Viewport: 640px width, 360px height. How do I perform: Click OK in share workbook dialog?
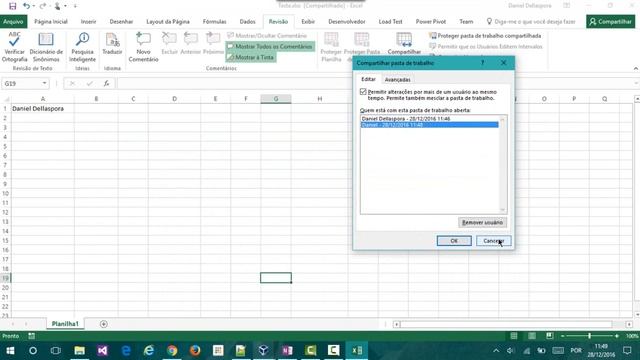pos(454,241)
